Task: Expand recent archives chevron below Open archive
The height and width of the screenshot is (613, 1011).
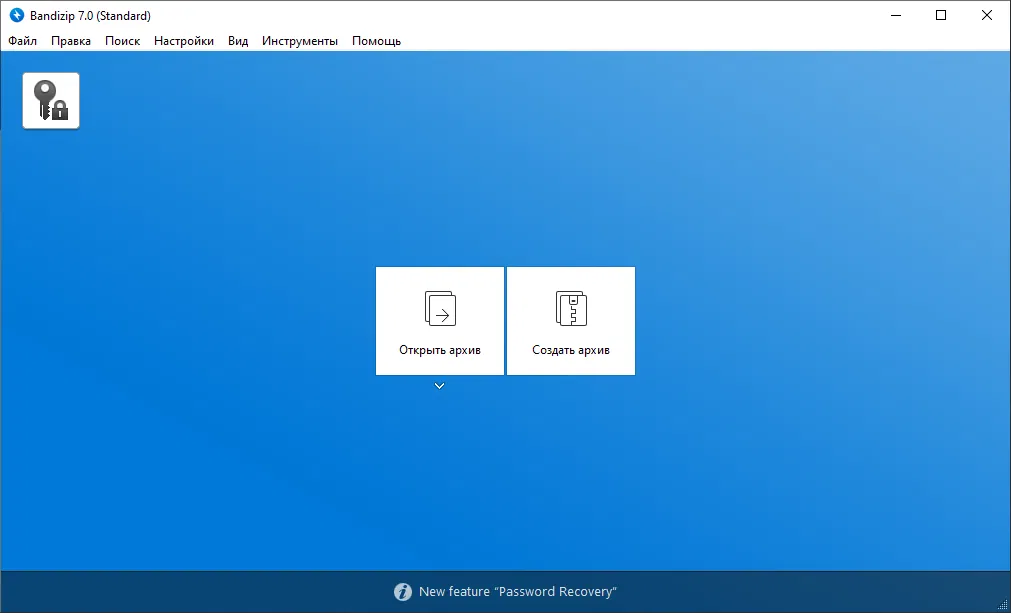Action: pos(439,386)
